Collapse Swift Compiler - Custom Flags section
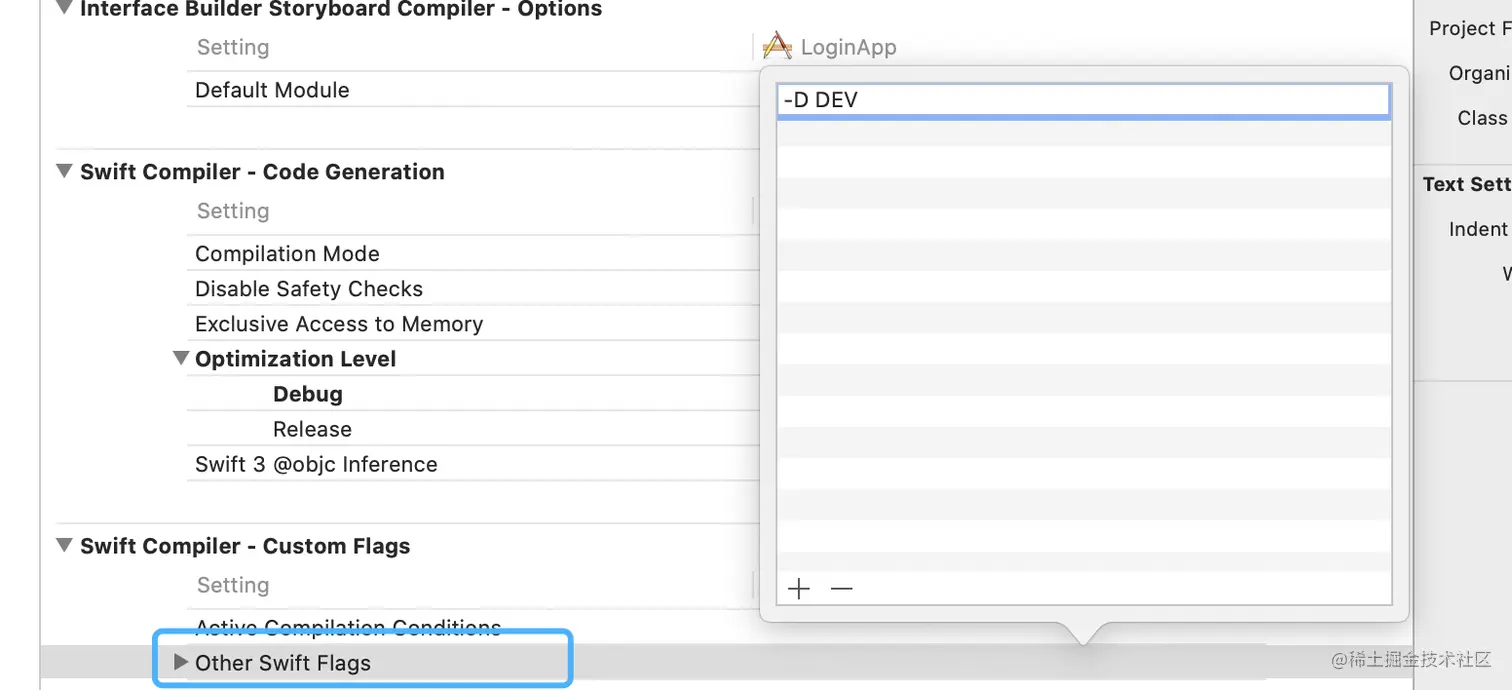The height and width of the screenshot is (690, 1512). coord(65,545)
